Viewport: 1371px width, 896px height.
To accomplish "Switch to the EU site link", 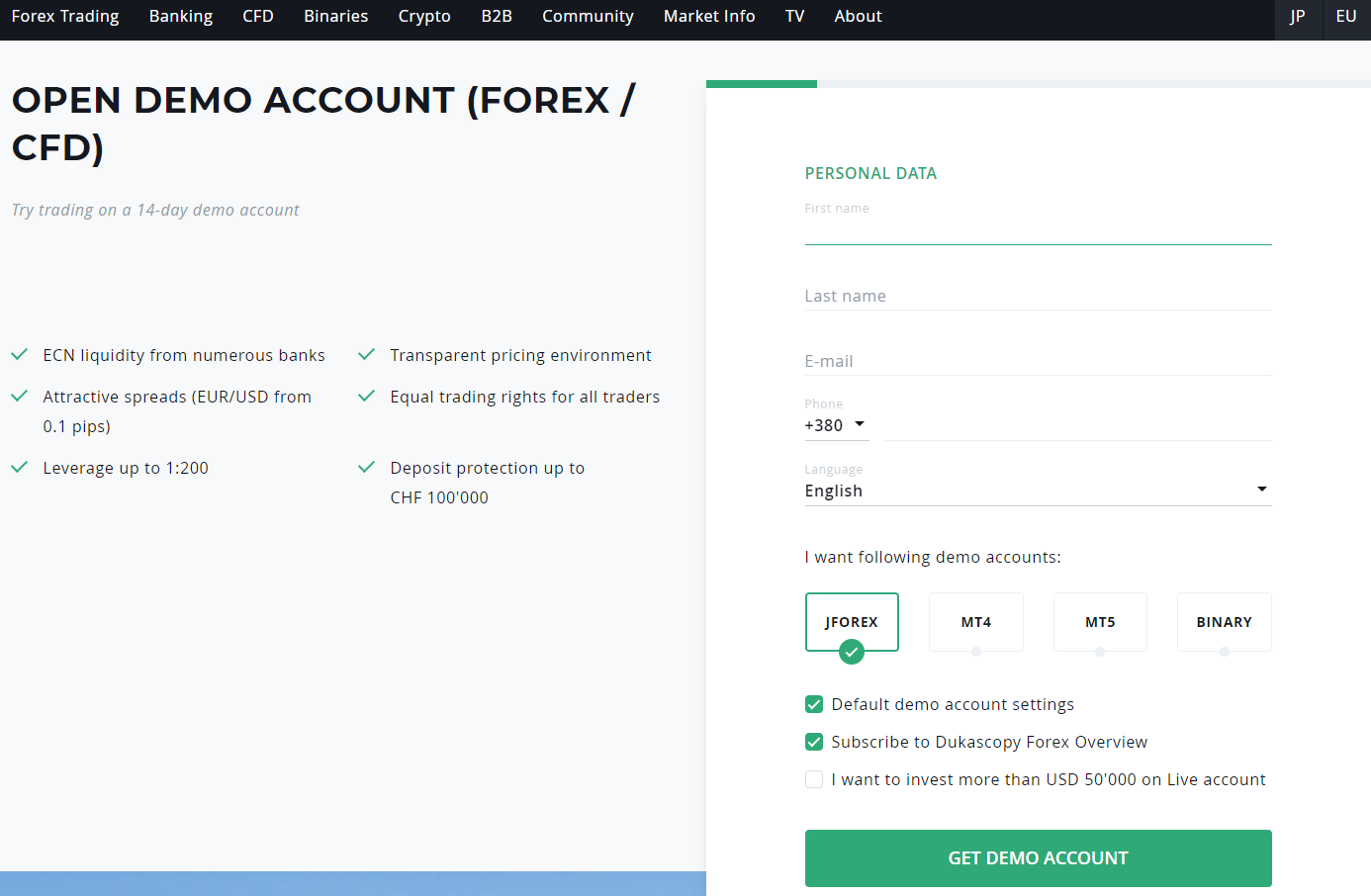I will (1346, 17).
